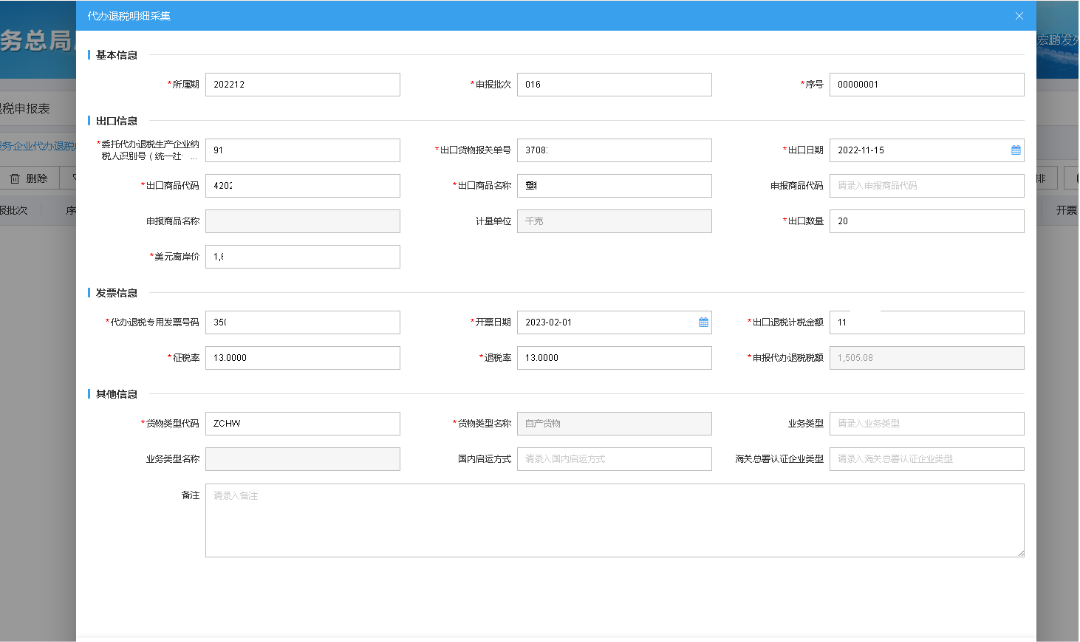Click the 计量单位 field showing 千克
This screenshot has width=1080, height=642.
click(x=614, y=221)
